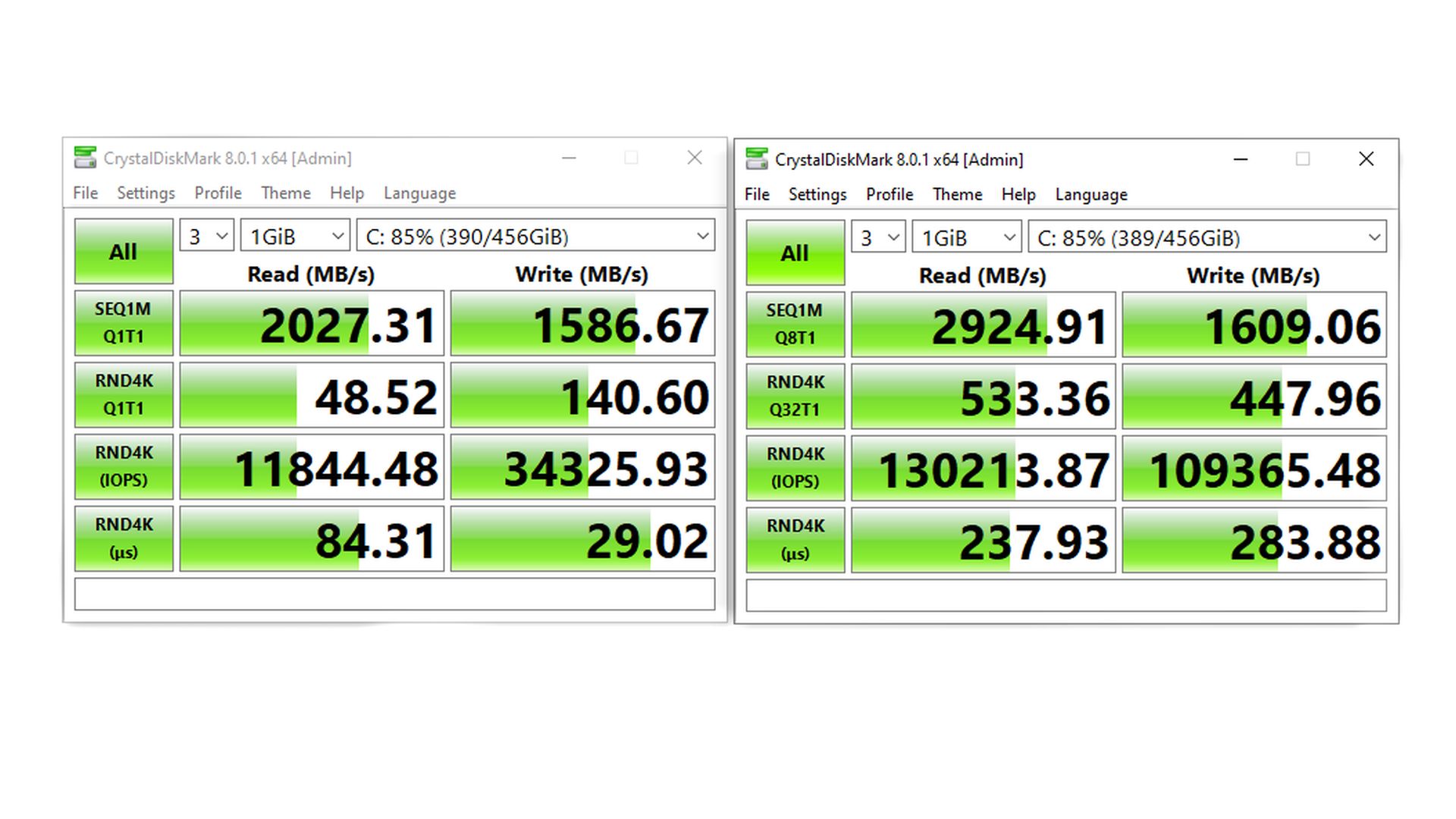Click the All button in left window

point(124,252)
